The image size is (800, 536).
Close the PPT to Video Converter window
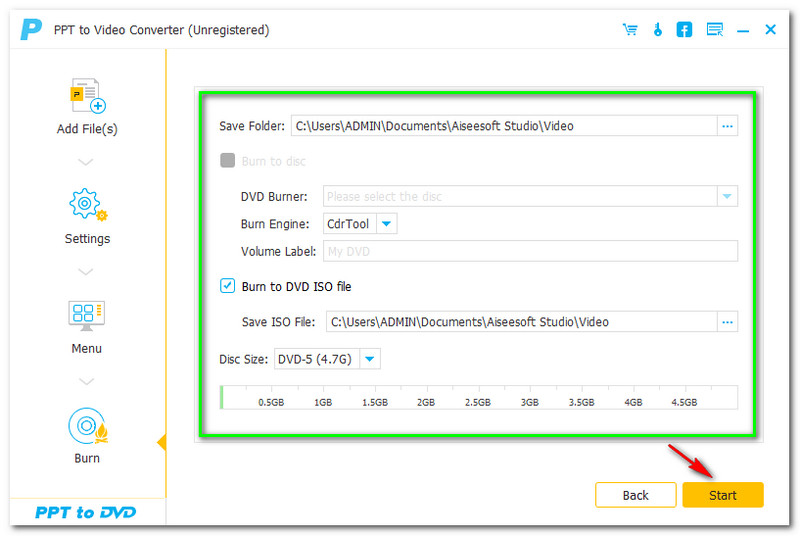770,30
